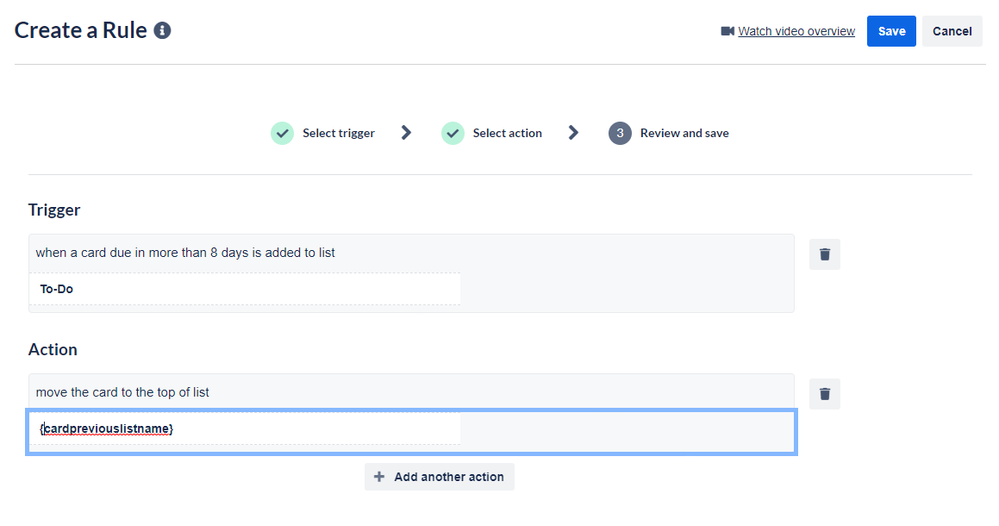The image size is (999, 526).
Task: Click the Trigger section heading
Action: [x=54, y=210]
